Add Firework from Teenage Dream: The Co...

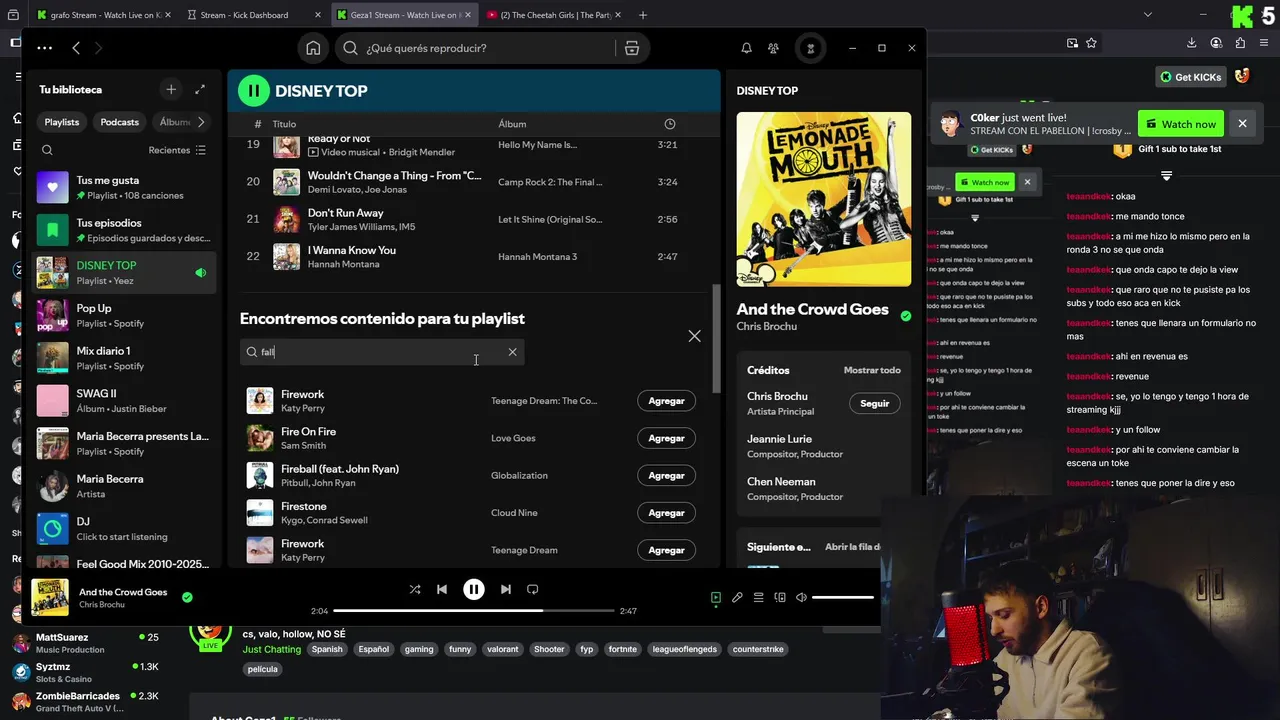coord(666,401)
